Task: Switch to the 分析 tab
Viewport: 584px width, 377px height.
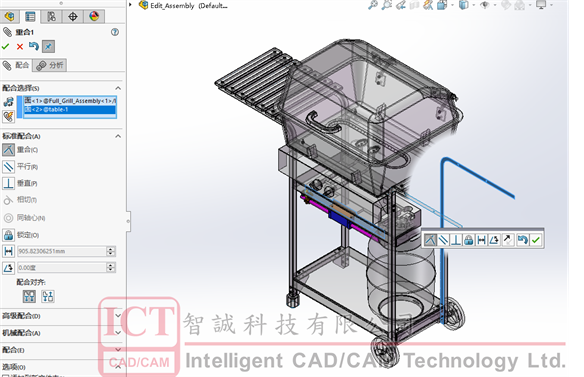Action: [50, 65]
